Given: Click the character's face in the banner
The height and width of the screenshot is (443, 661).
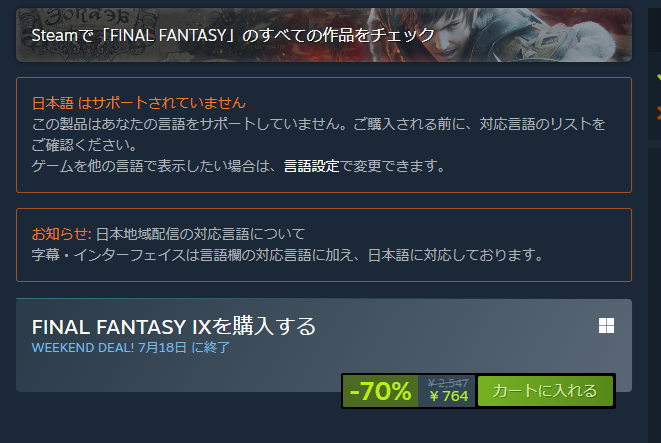Looking at the screenshot, I should [449, 32].
